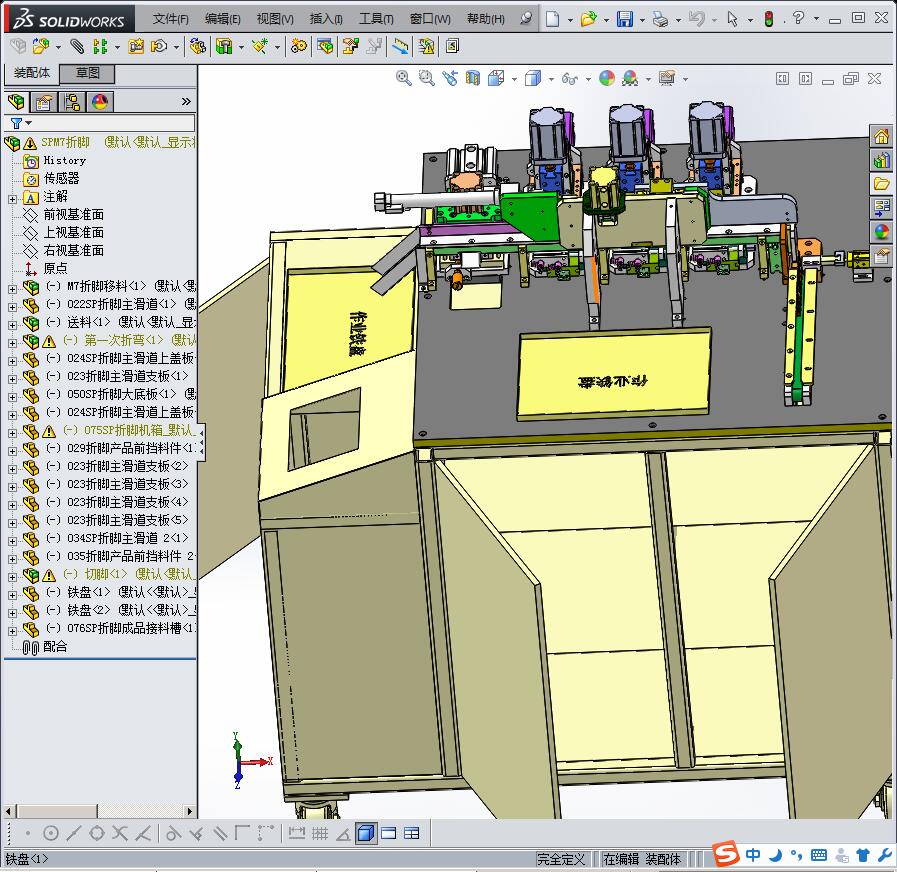Click the Undo arrow icon
Screen dimensions: 897x872
tap(696, 19)
